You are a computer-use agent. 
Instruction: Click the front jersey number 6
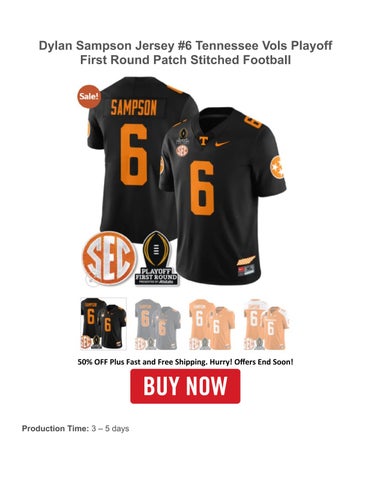pyautogui.click(x=202, y=188)
